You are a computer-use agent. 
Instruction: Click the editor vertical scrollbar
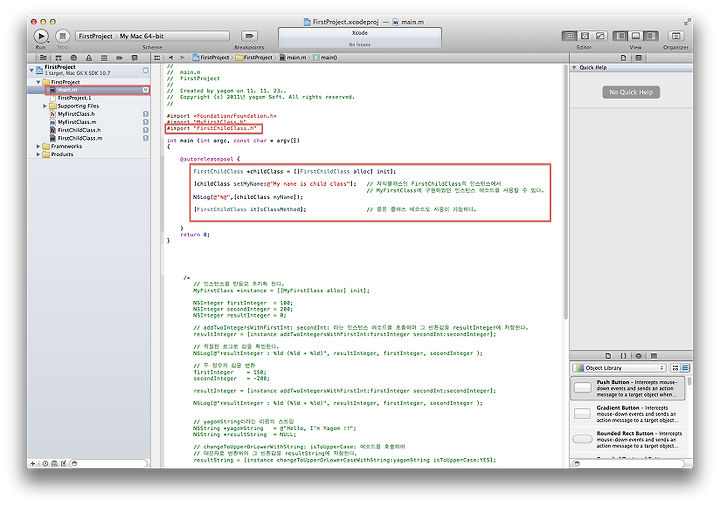[x=566, y=193]
